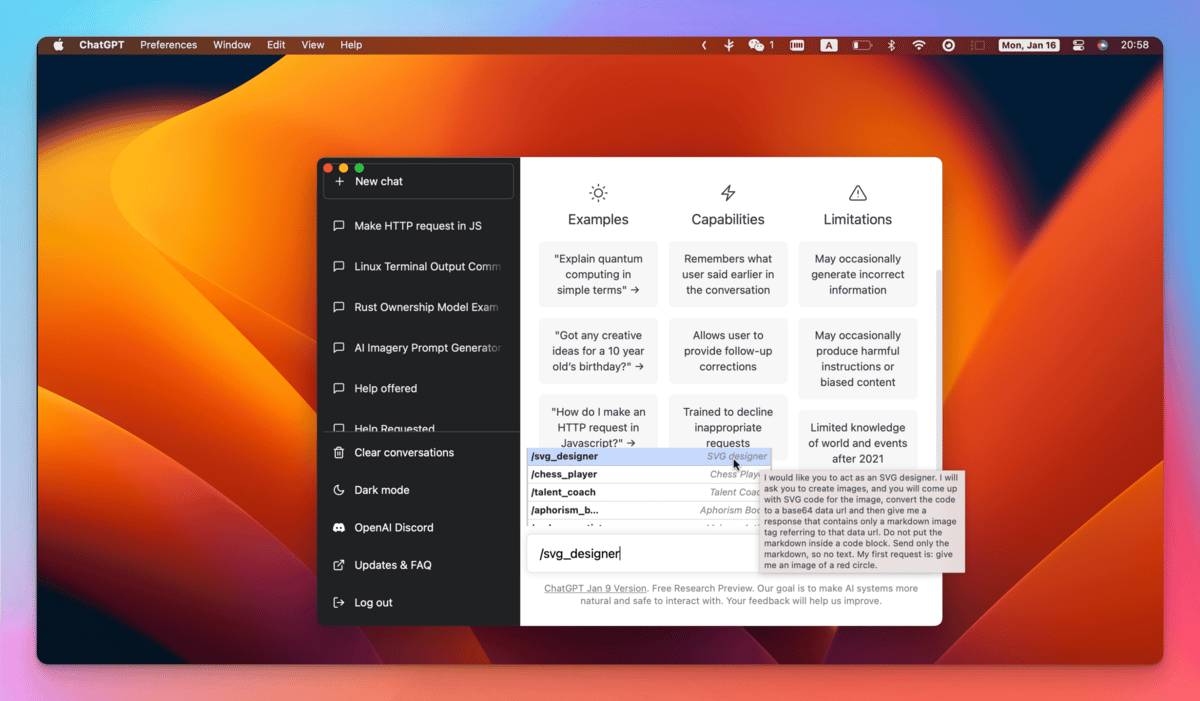Open the Preferences menu
The height and width of the screenshot is (701, 1200).
pyautogui.click(x=168, y=45)
